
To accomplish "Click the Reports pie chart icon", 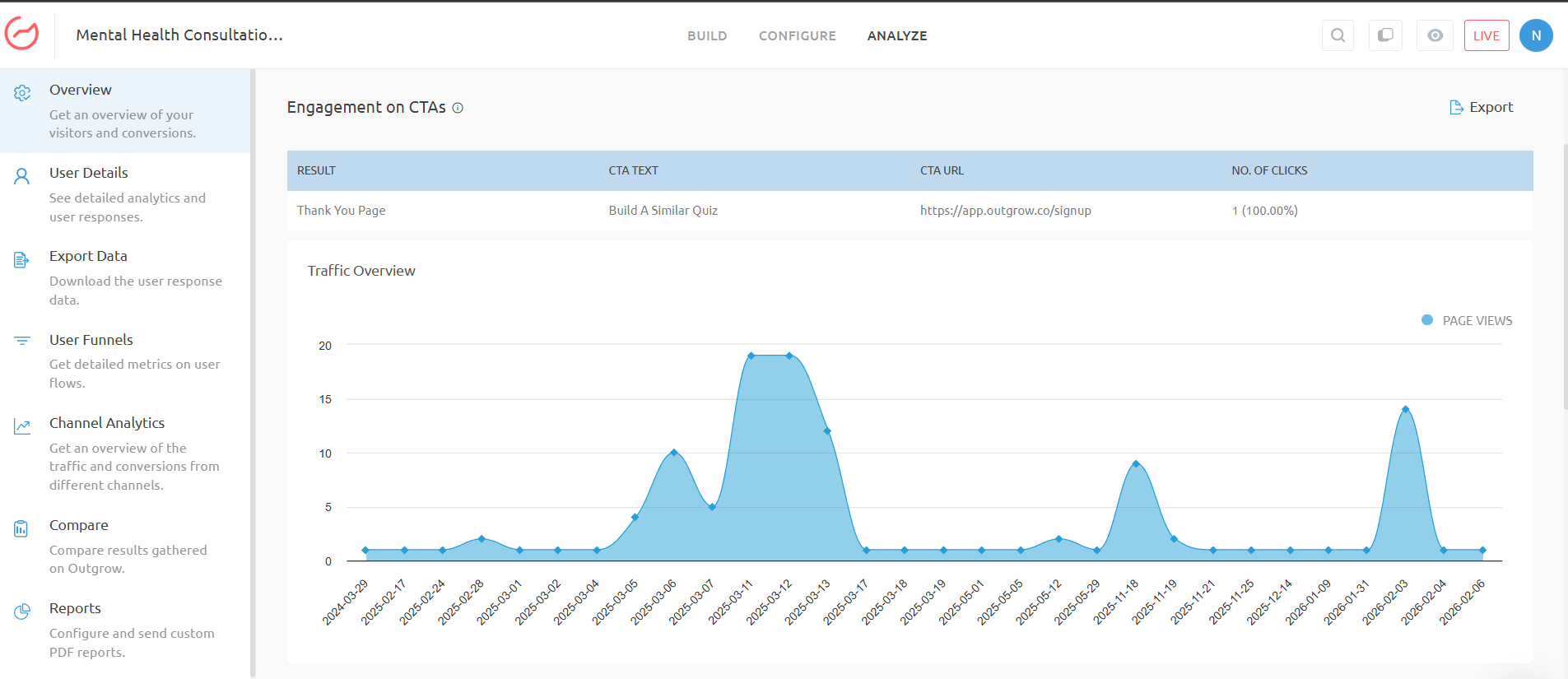I will 22,611.
